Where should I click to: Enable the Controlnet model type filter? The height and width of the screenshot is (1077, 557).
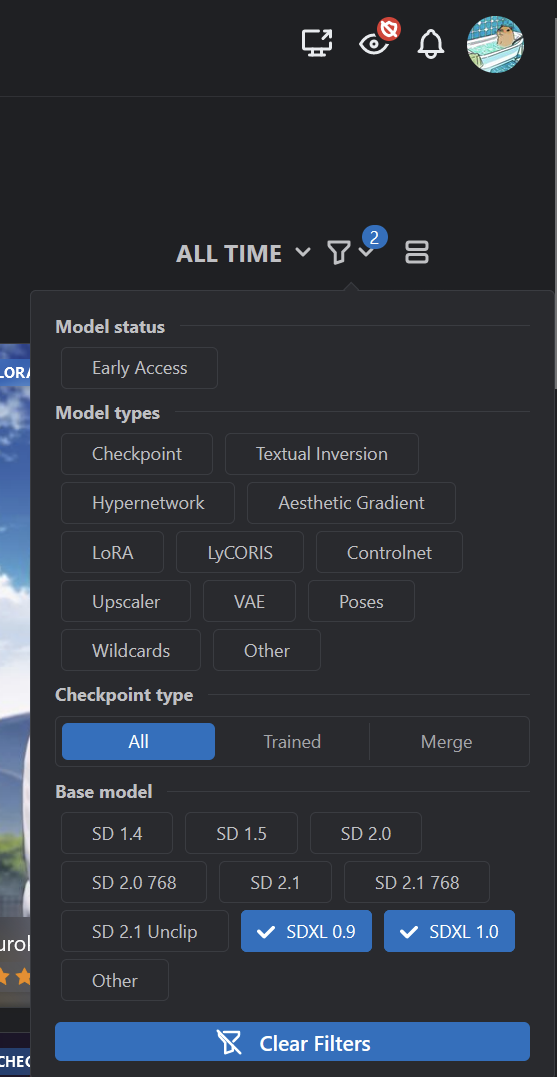389,552
